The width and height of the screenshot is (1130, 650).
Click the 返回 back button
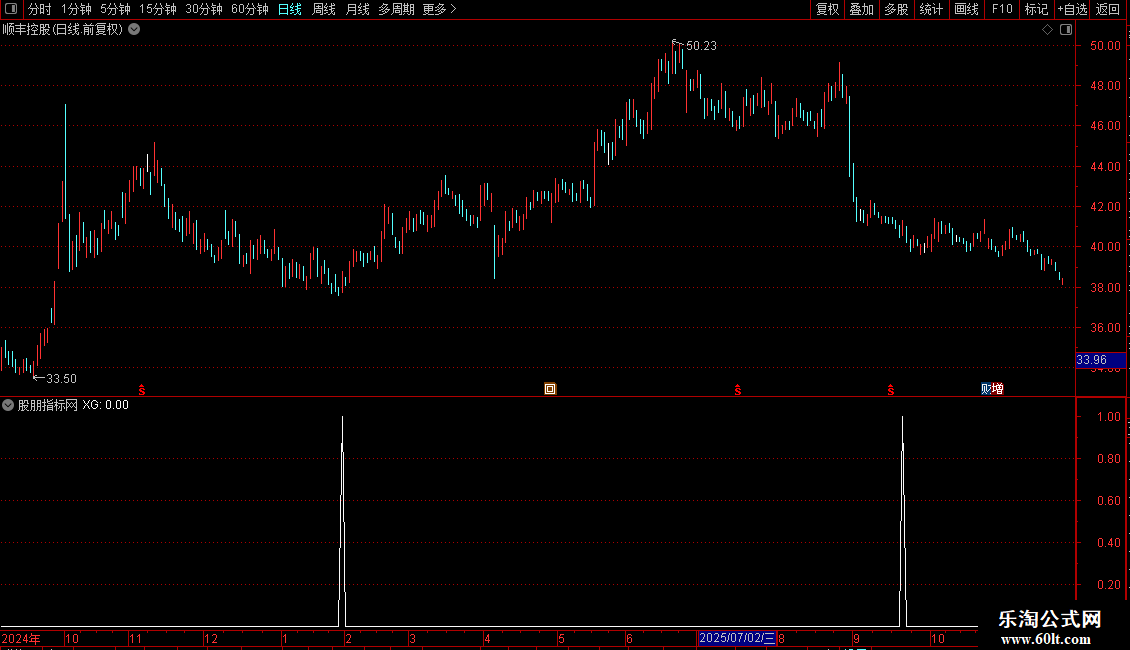coord(1108,9)
